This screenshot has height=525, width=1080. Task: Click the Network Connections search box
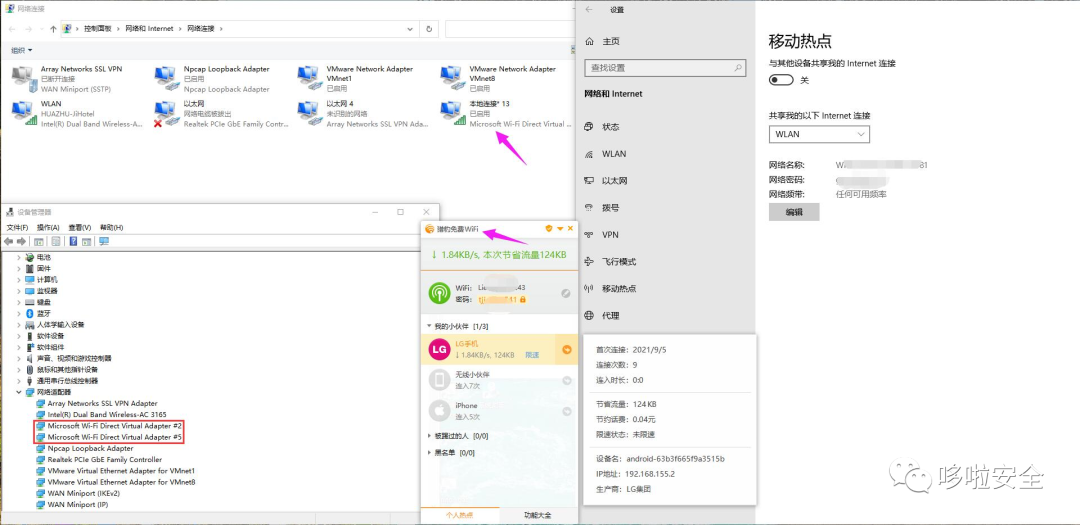coord(508,29)
